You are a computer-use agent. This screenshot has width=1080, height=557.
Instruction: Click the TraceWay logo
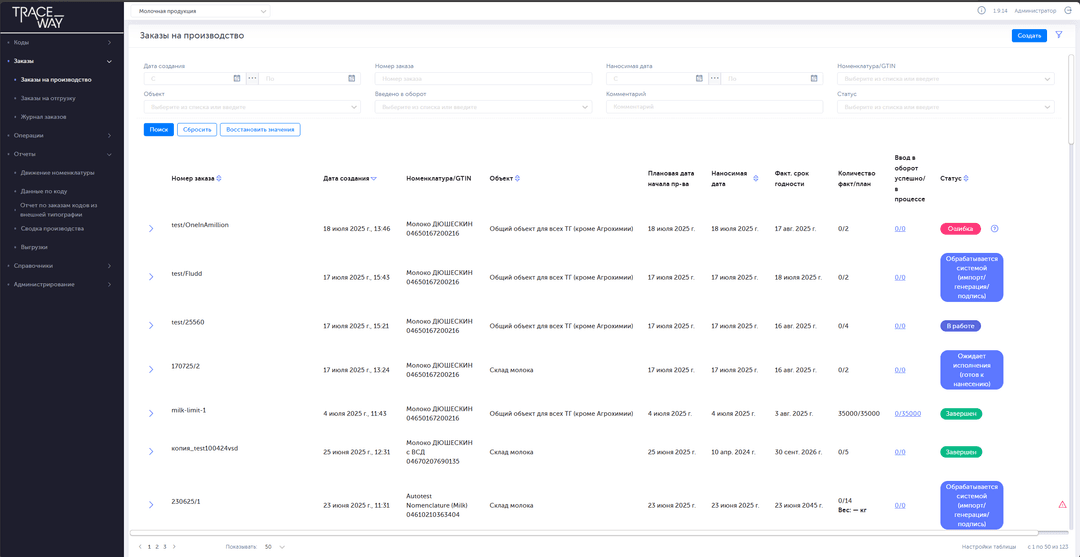[38, 17]
